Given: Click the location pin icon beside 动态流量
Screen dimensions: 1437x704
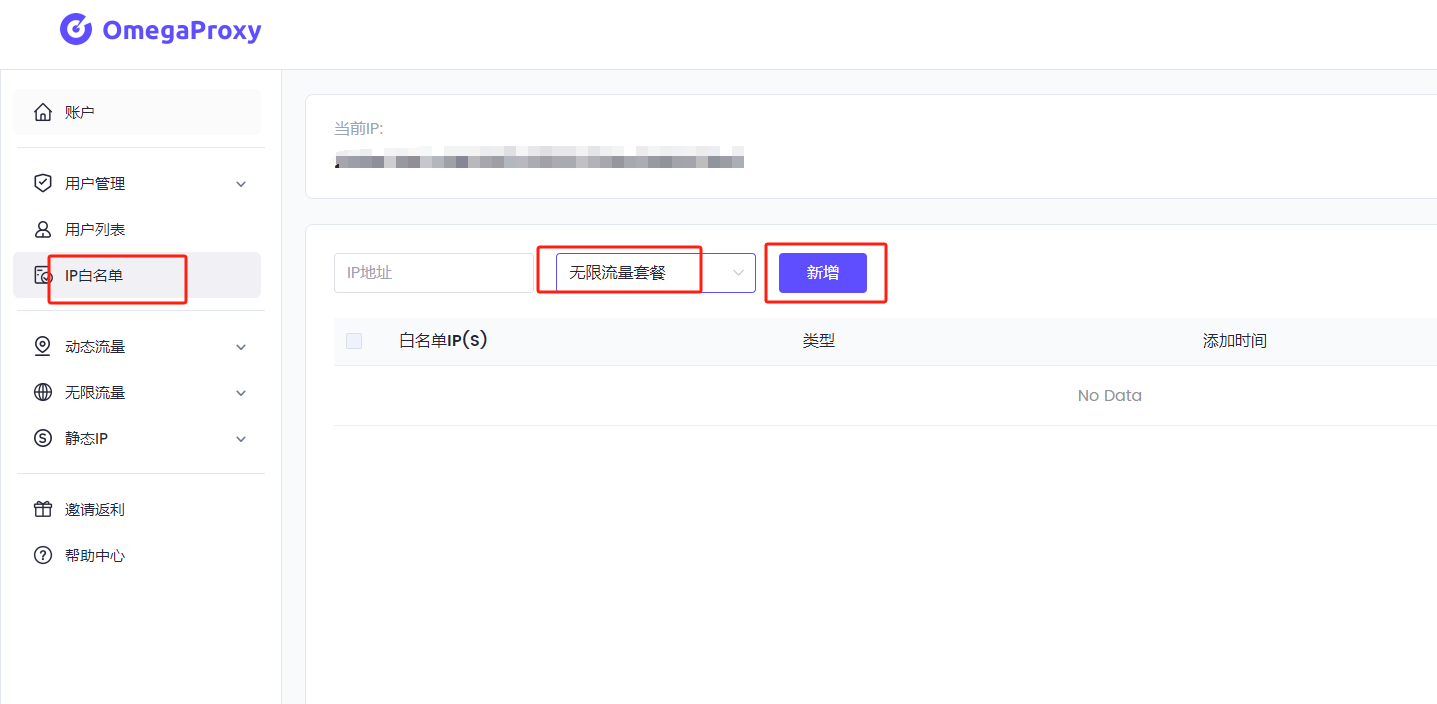Looking at the screenshot, I should [x=43, y=346].
